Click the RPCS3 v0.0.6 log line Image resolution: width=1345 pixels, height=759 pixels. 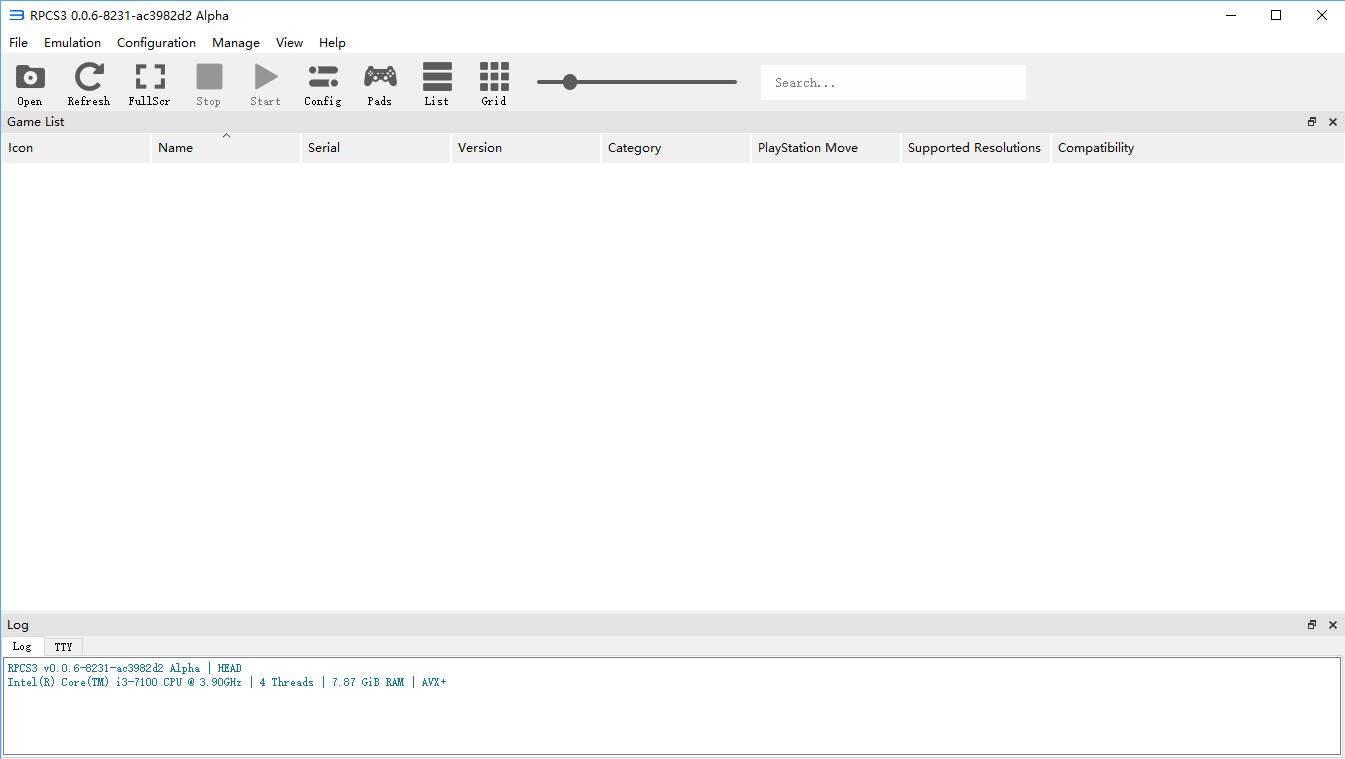(x=124, y=668)
